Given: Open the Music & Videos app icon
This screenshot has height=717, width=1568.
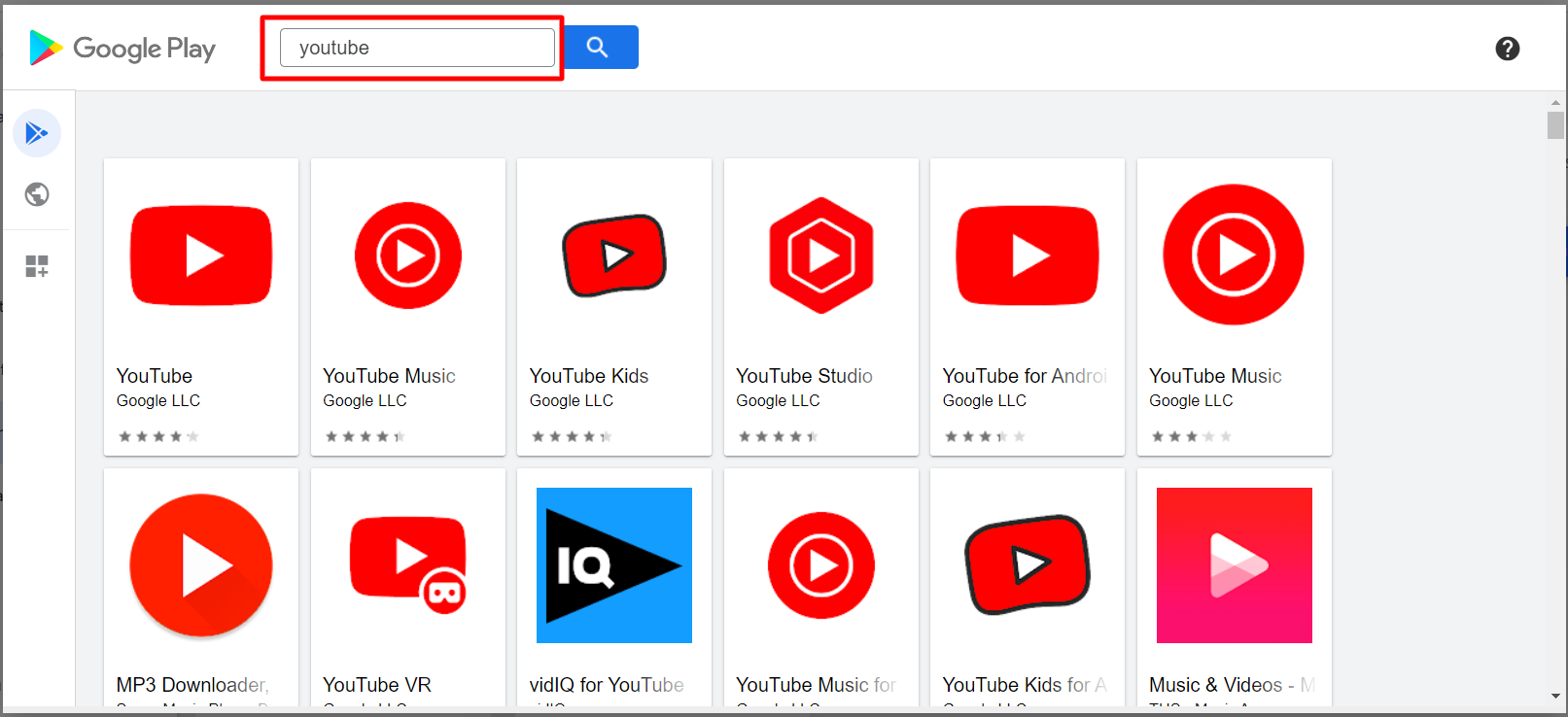Looking at the screenshot, I should pyautogui.click(x=1235, y=565).
